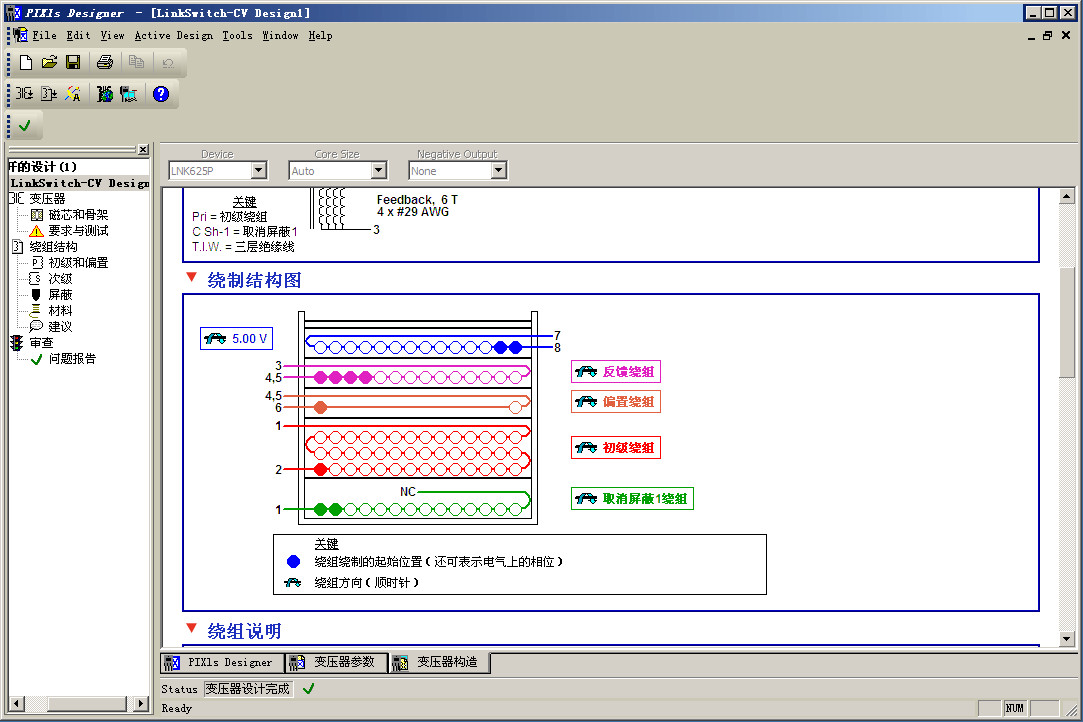1083x722 pixels.
Task: Select 初级和偏置 tree item
Action: point(78,263)
